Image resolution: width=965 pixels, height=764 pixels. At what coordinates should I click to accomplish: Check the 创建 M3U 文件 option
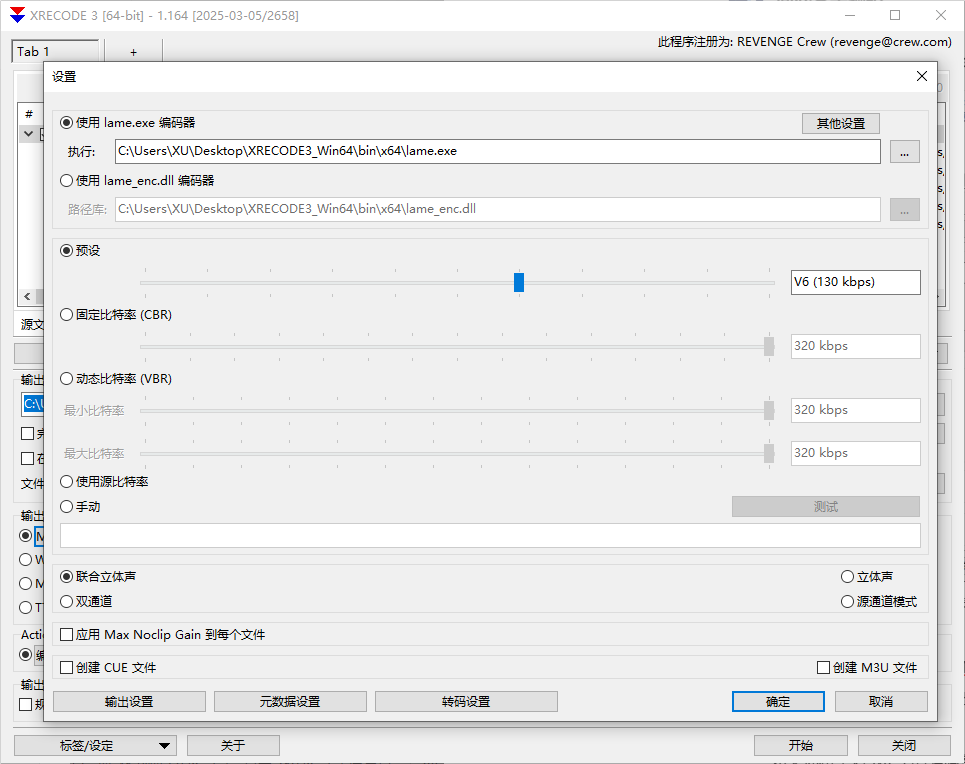click(x=822, y=667)
